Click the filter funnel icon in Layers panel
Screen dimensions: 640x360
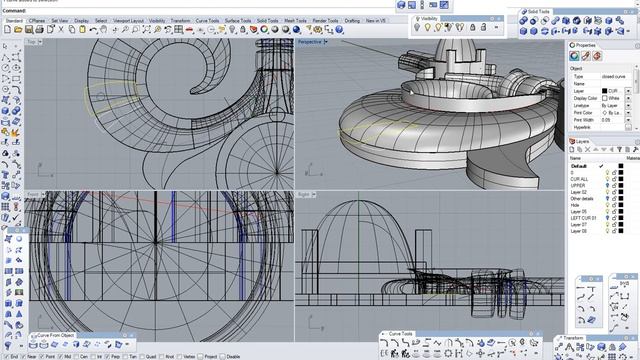(619, 149)
